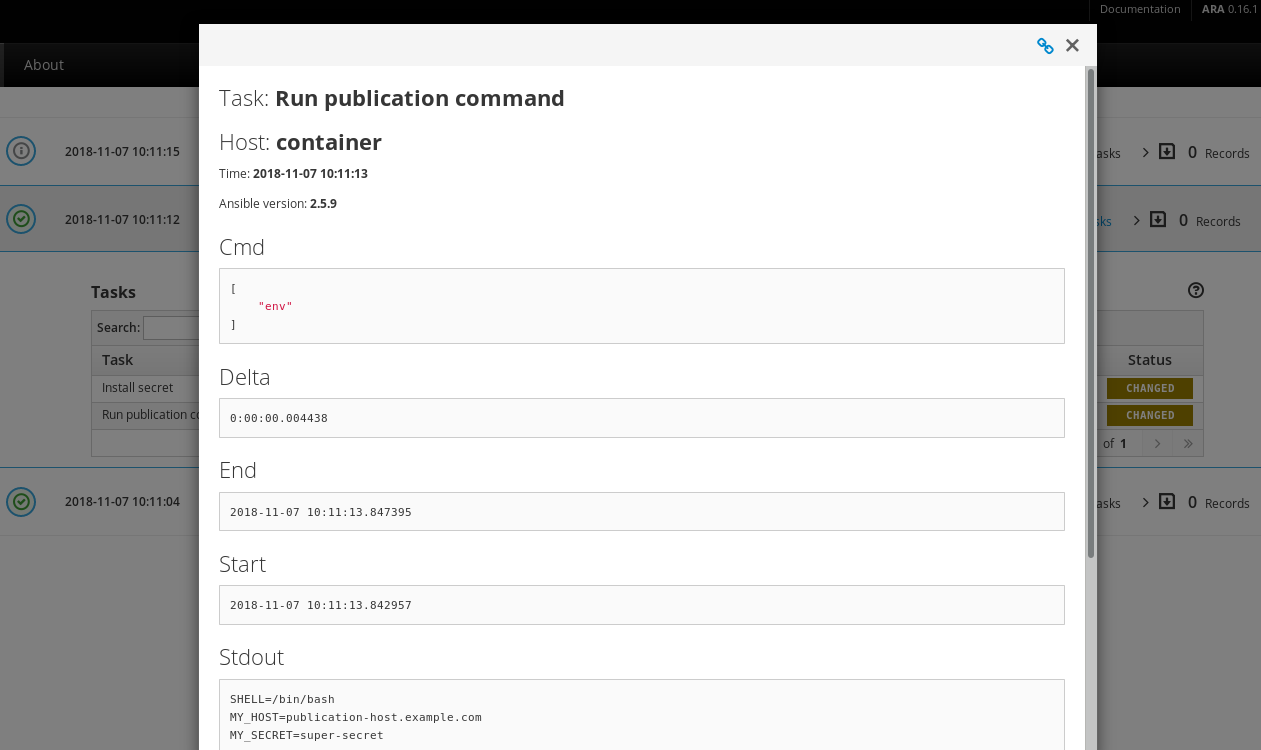Image resolution: width=1261 pixels, height=750 pixels.
Task: Jump to last page of tasks table
Action: click(x=1188, y=443)
